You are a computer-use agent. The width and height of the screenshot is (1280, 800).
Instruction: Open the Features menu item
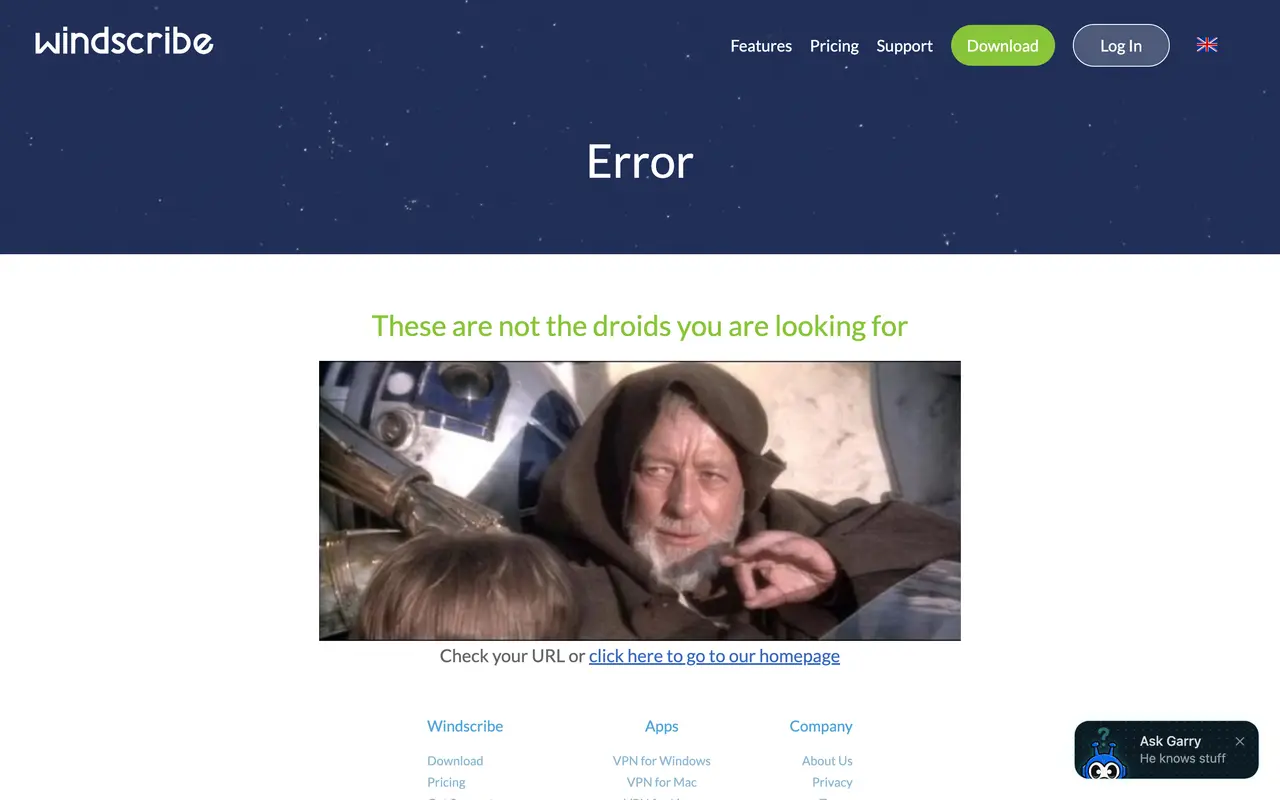coord(761,46)
